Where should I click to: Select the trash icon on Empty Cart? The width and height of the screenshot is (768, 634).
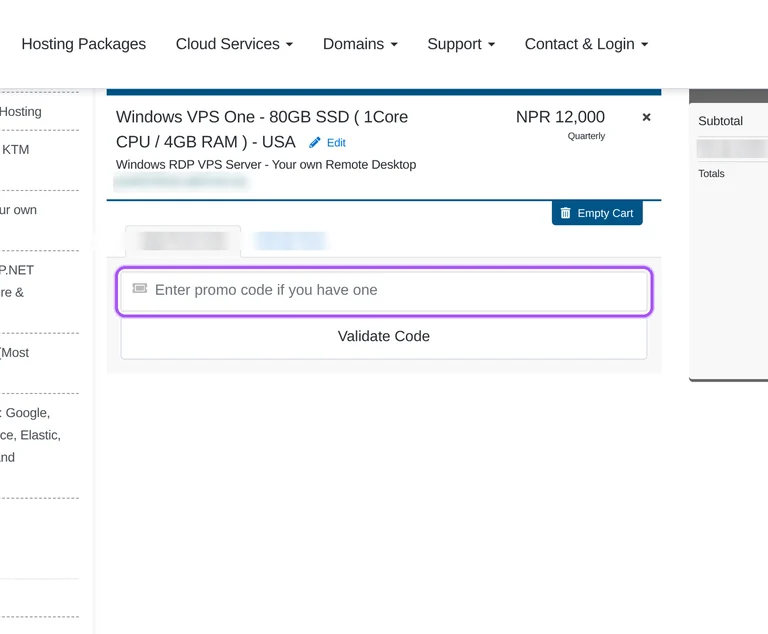[x=565, y=213]
